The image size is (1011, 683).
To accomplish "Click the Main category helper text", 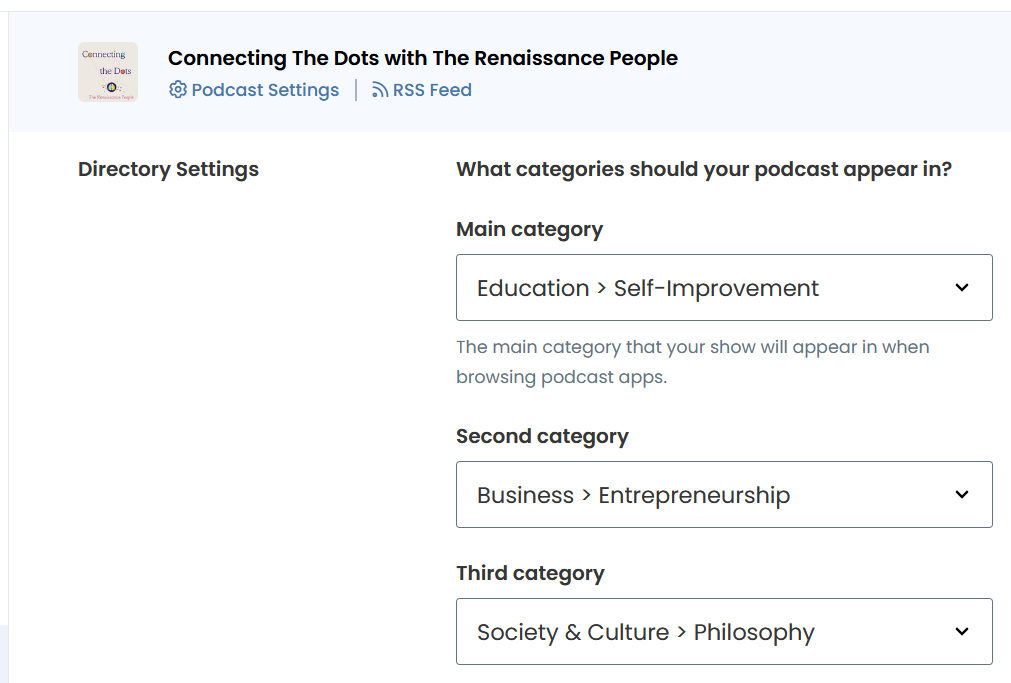I will (x=692, y=361).
